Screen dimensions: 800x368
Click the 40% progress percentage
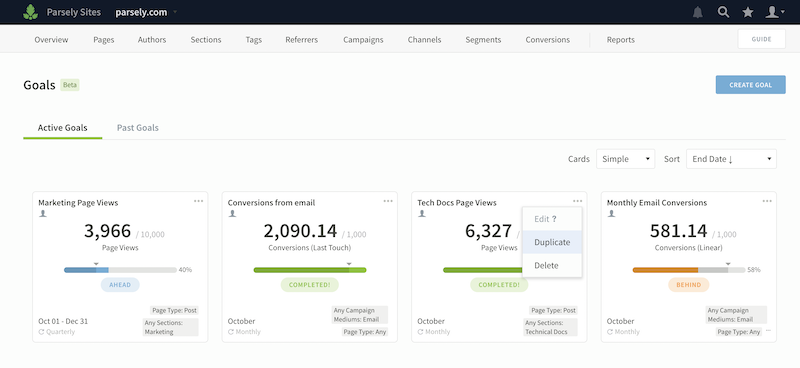[x=185, y=270]
